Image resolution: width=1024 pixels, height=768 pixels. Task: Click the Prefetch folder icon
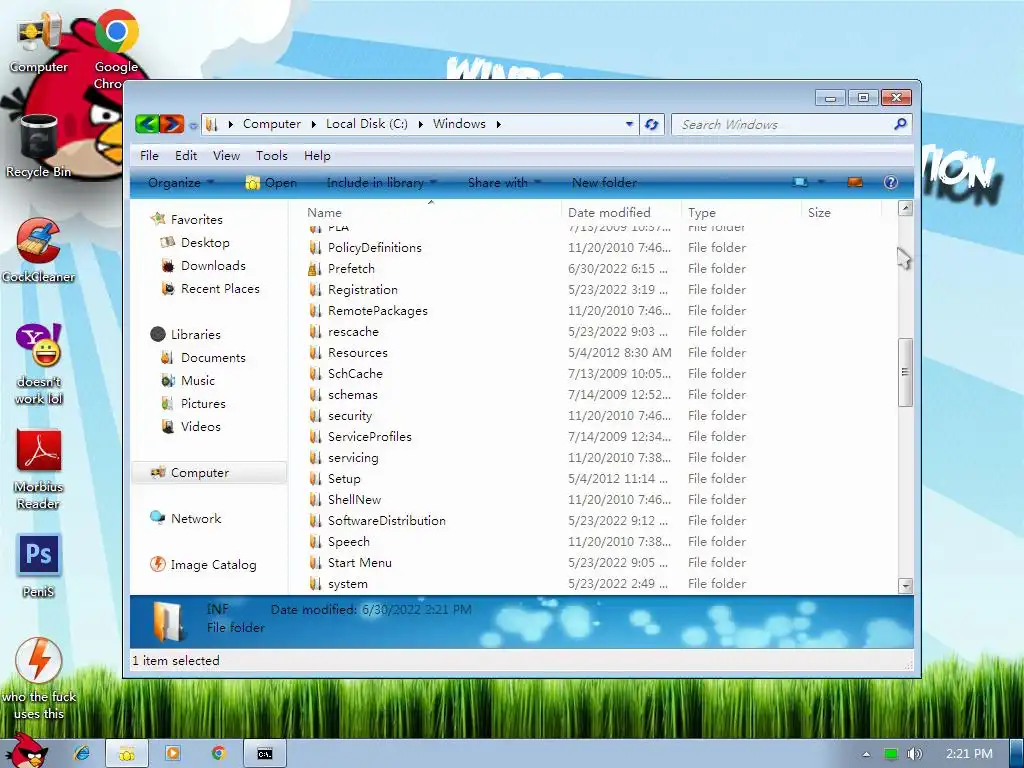tap(315, 268)
